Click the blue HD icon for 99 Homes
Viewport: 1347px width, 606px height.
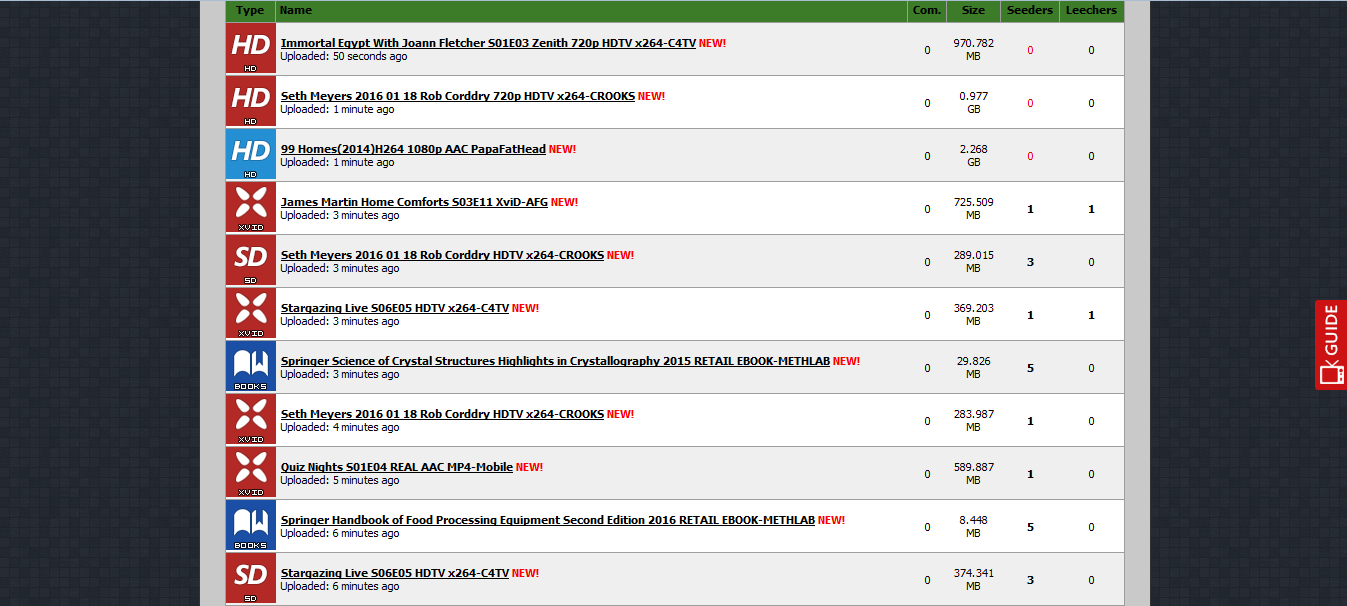[251, 154]
